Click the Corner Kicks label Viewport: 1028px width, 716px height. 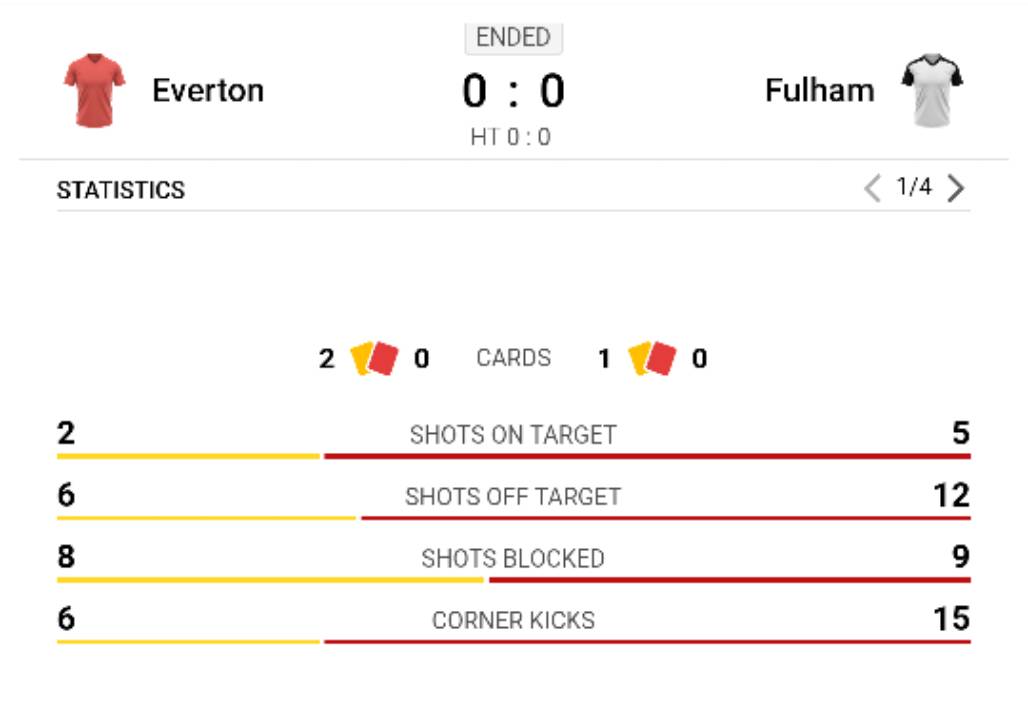[x=513, y=621]
